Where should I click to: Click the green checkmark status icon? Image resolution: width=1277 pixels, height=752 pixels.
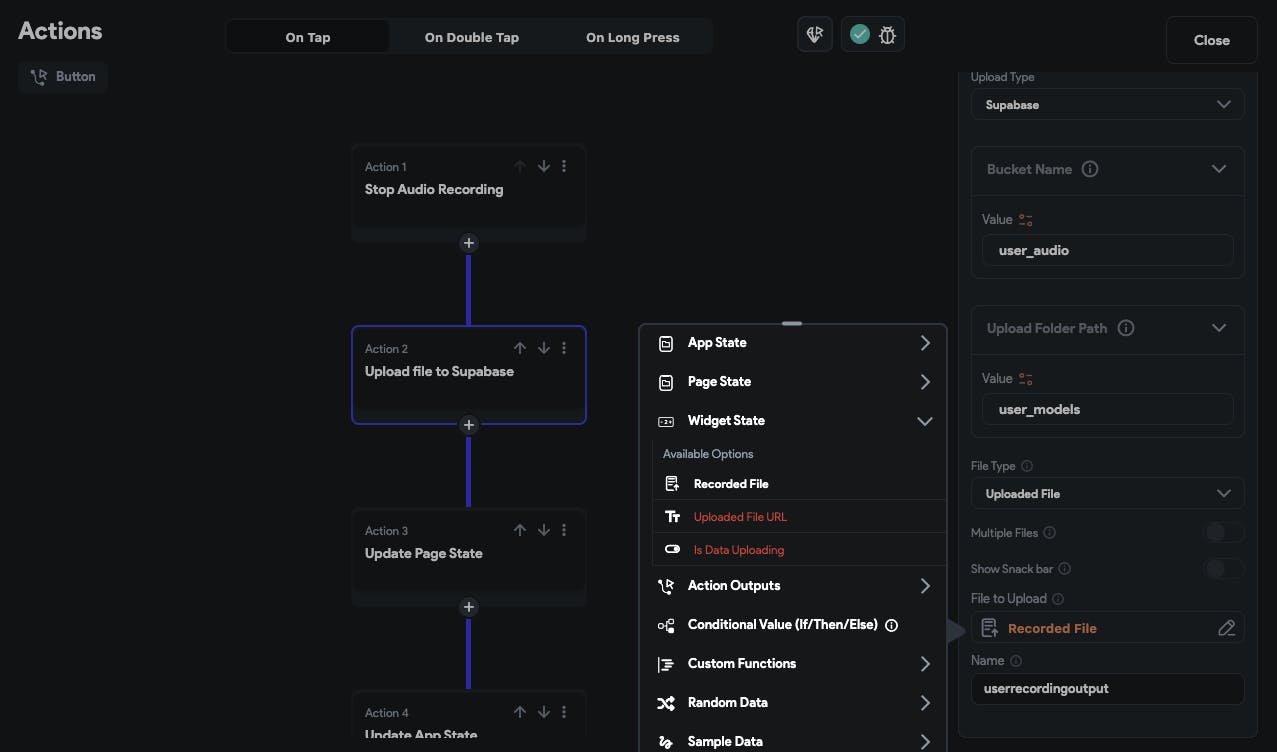pos(859,35)
